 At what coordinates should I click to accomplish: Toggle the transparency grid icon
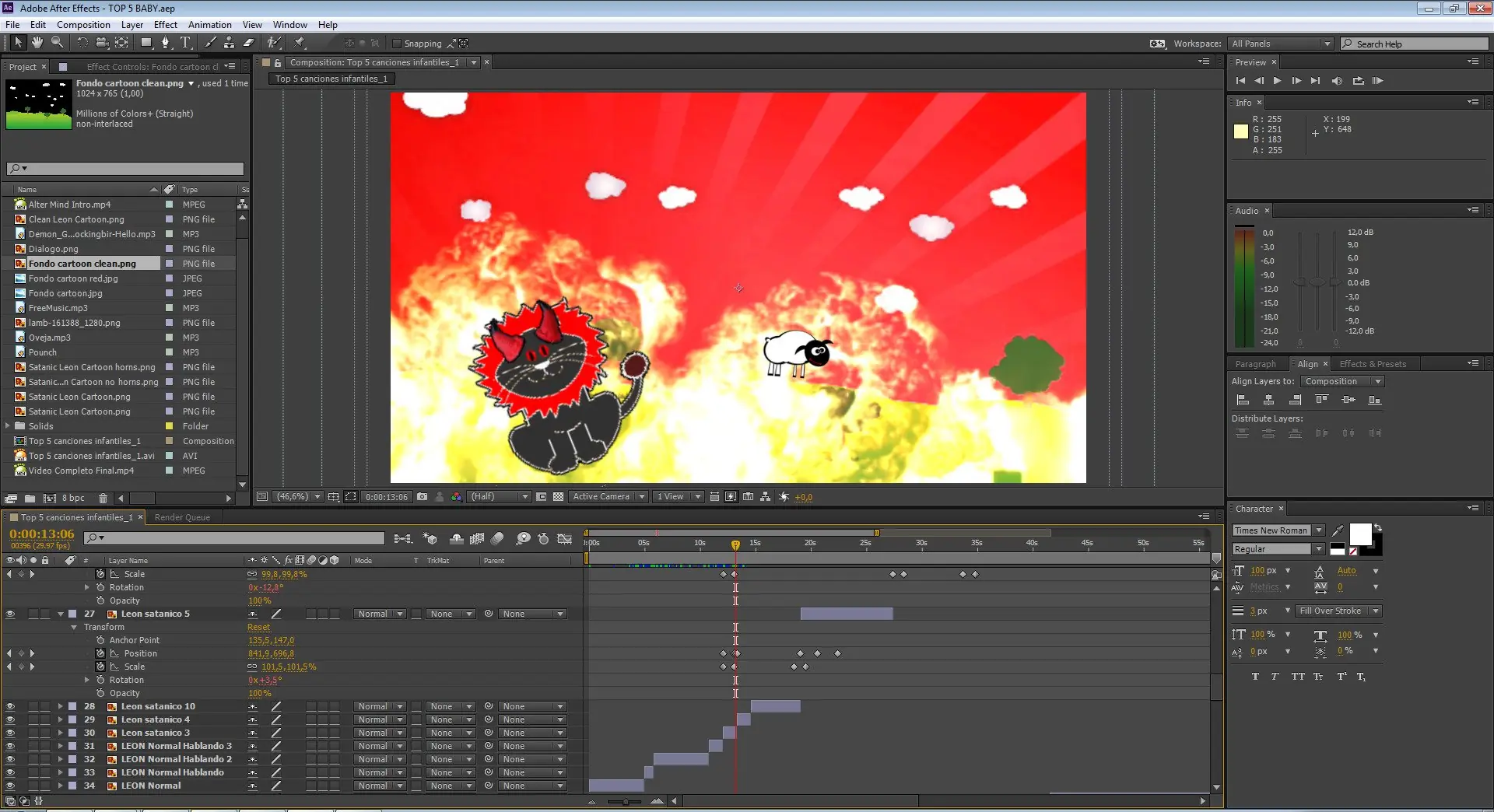[x=558, y=496]
